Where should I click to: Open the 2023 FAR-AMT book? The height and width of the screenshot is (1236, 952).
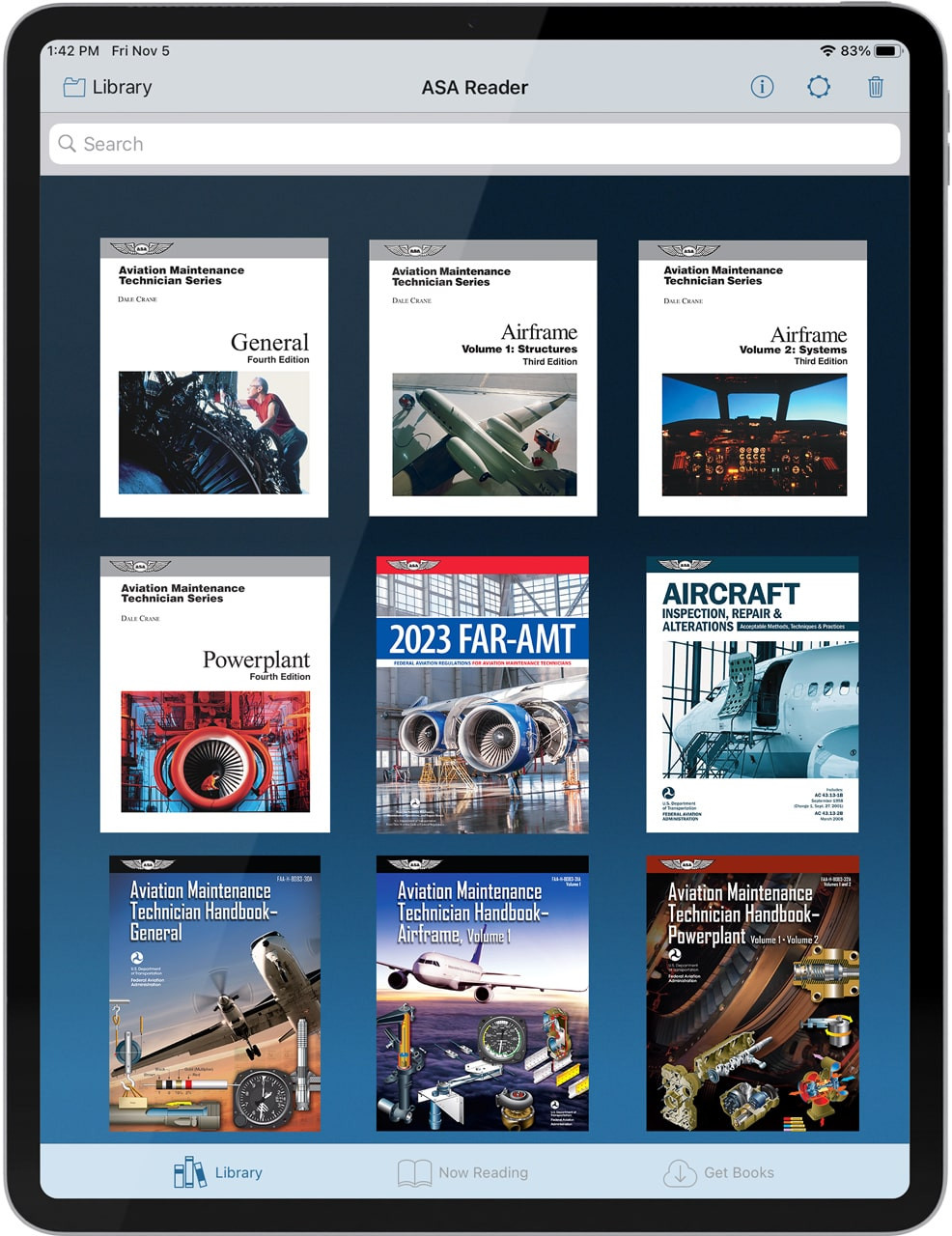482,693
